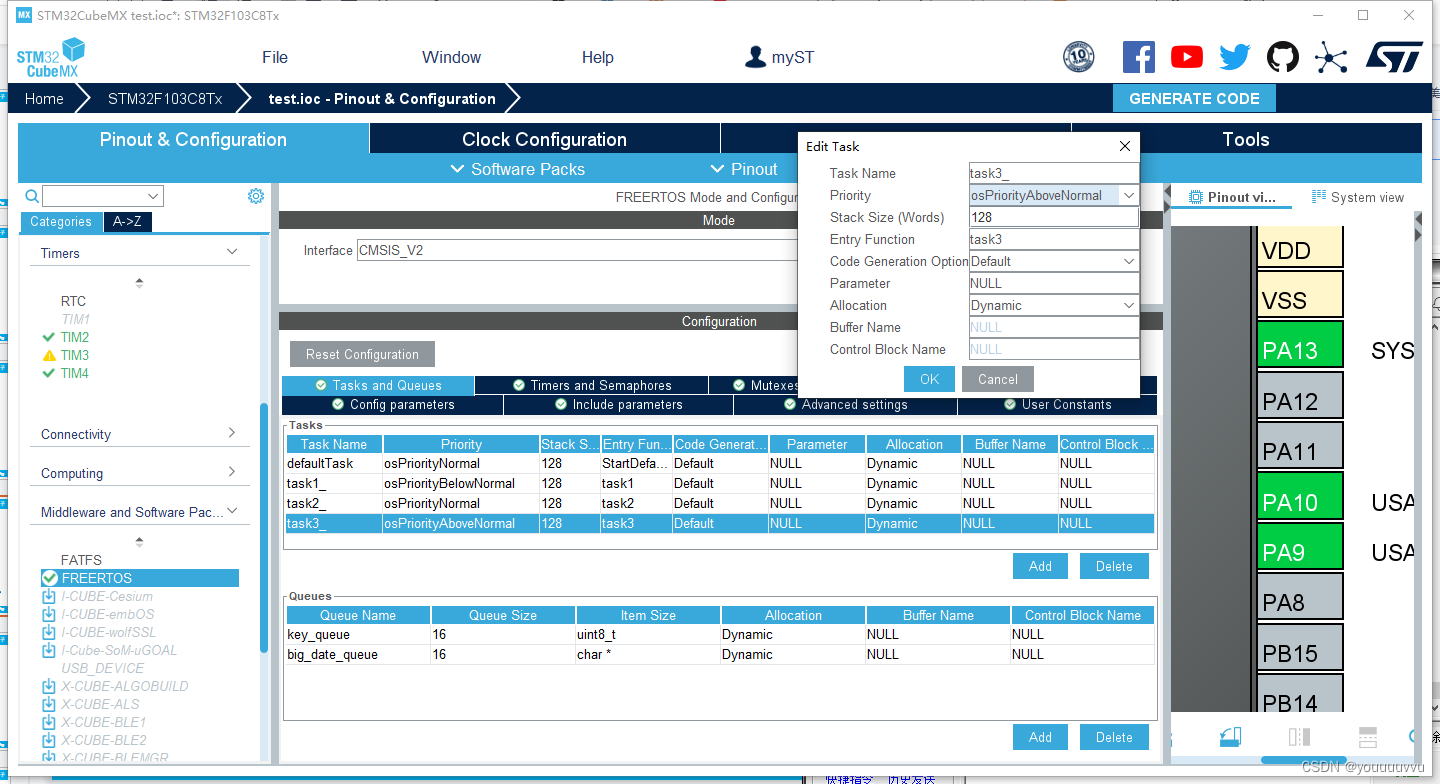Open the YouTube icon link
Image resolution: width=1440 pixels, height=784 pixels.
pos(1187,57)
